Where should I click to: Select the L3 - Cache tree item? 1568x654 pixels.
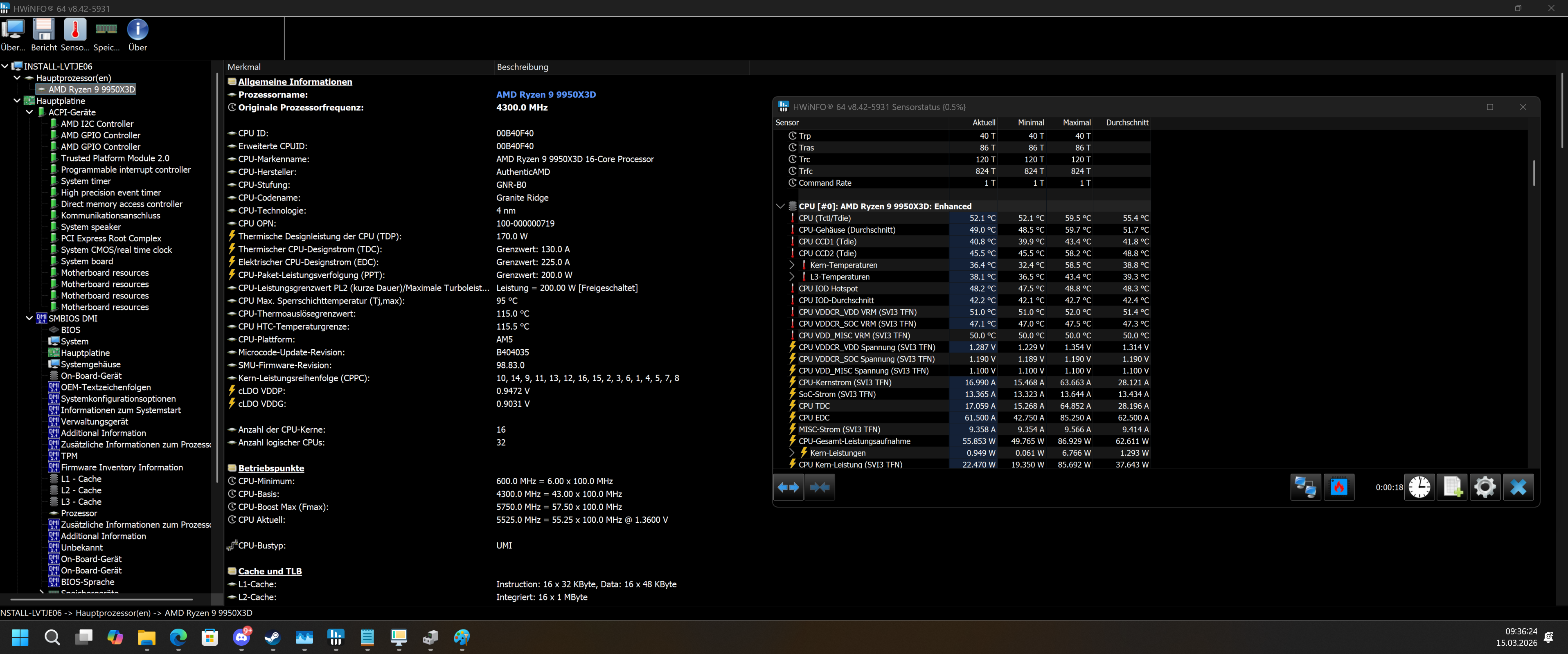coord(81,502)
